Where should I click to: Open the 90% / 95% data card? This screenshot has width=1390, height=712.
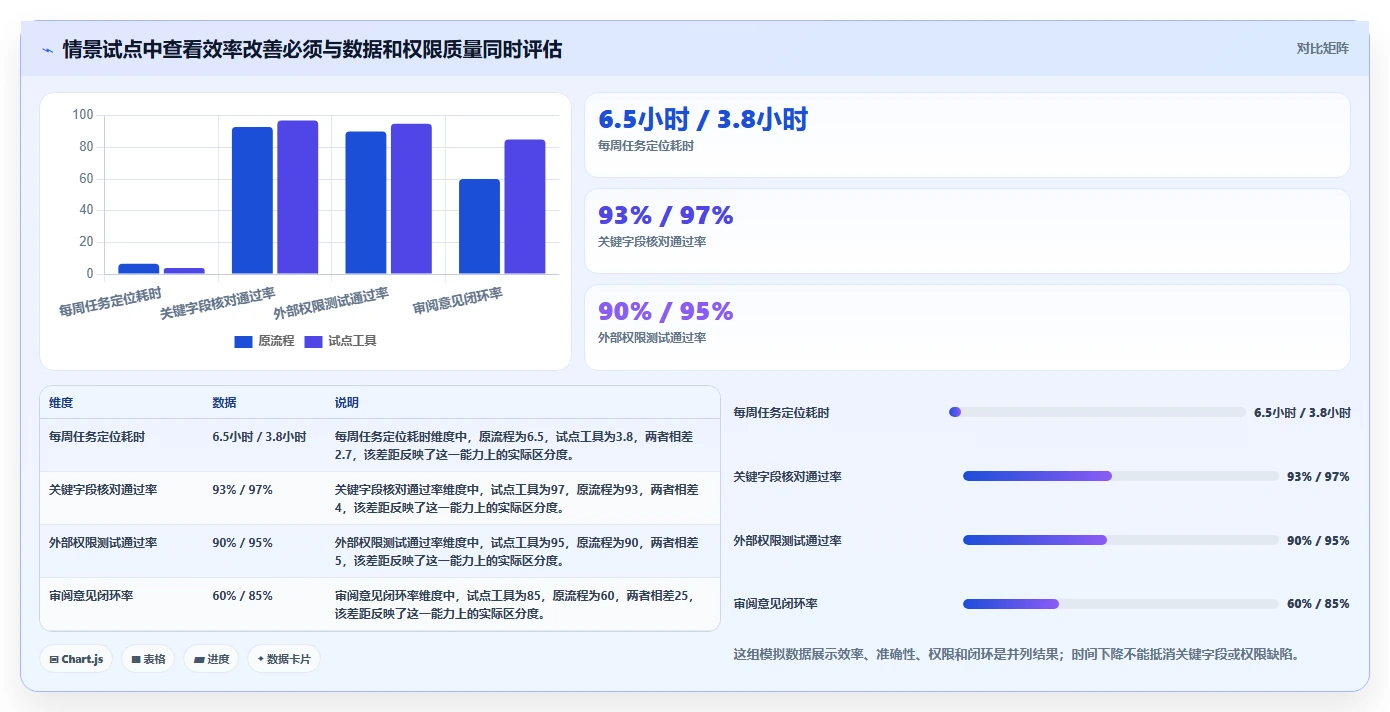[967, 327]
